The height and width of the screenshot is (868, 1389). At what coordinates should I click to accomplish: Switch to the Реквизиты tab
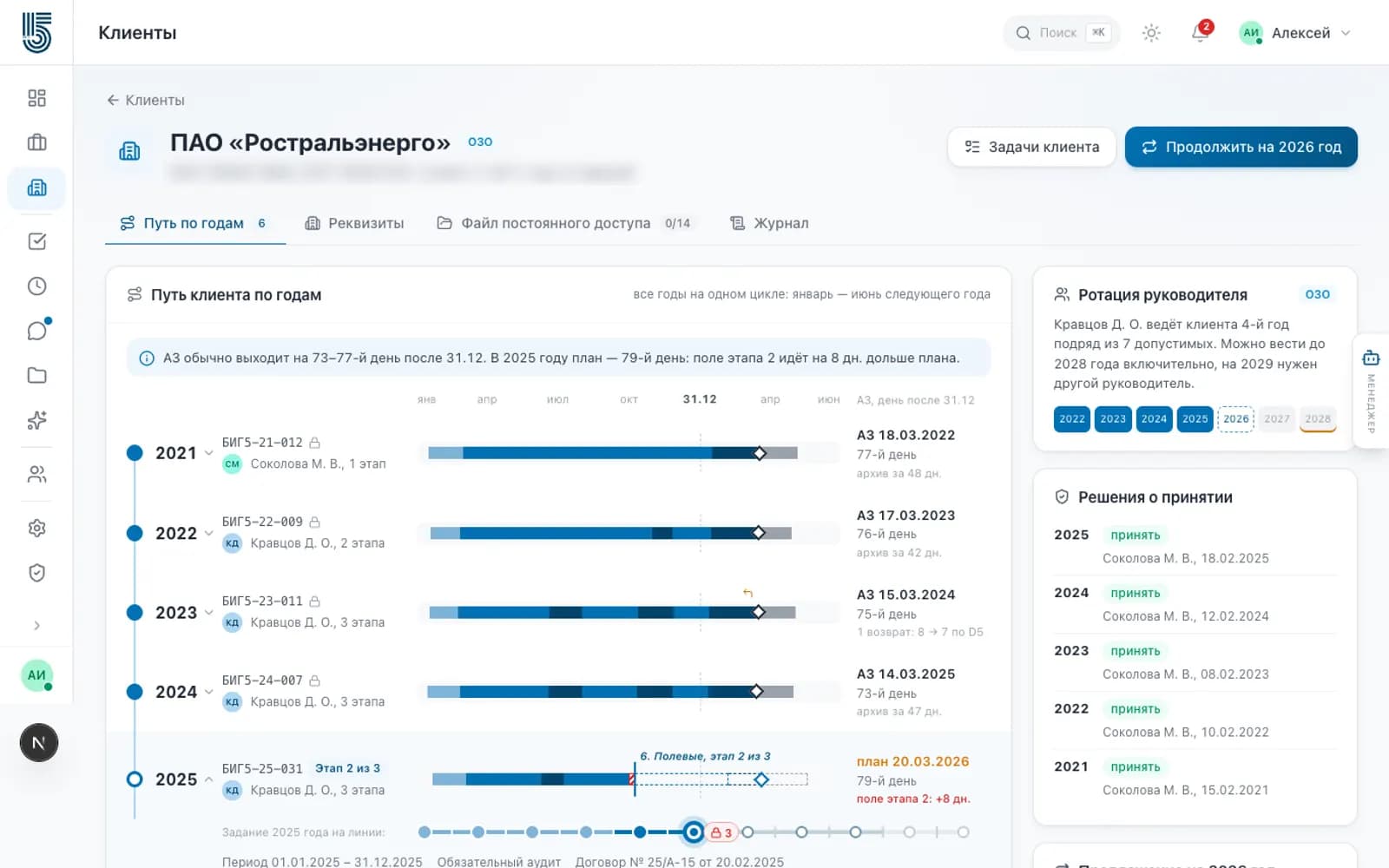354,223
